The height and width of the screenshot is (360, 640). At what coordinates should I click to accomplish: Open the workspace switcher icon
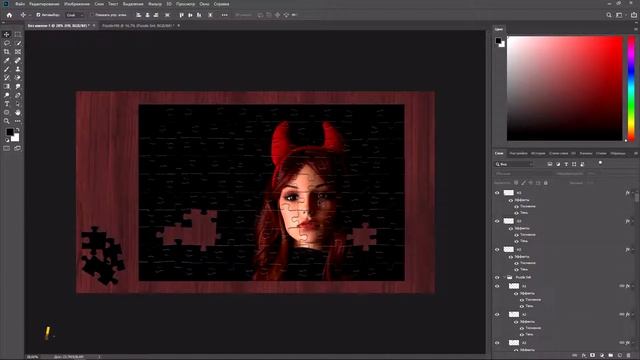[620, 15]
